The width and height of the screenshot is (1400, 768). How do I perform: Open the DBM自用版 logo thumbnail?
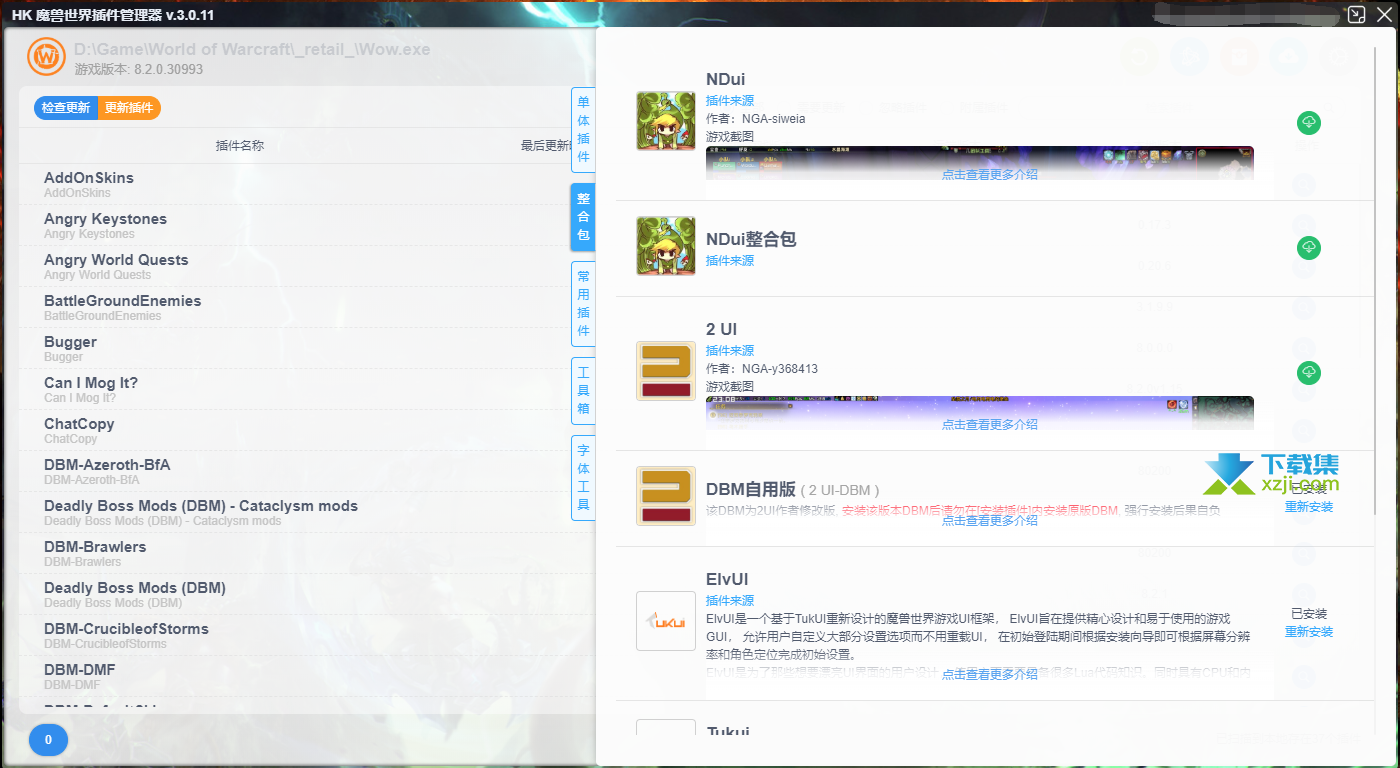click(666, 496)
